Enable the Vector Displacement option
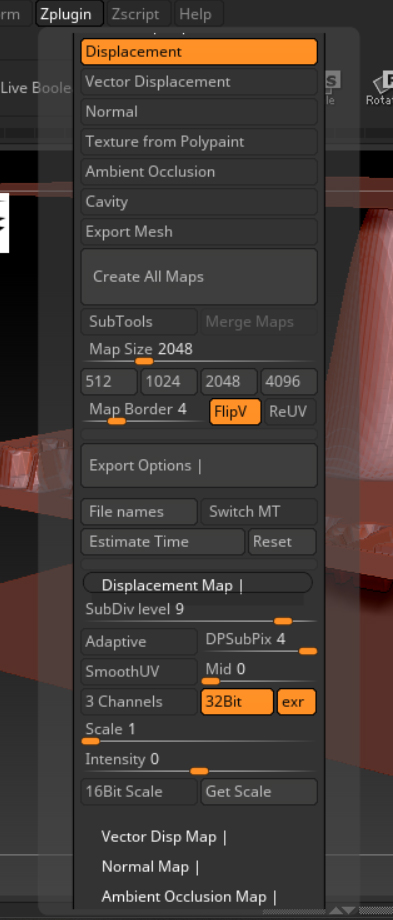Image resolution: width=393 pixels, height=920 pixels. [199, 82]
